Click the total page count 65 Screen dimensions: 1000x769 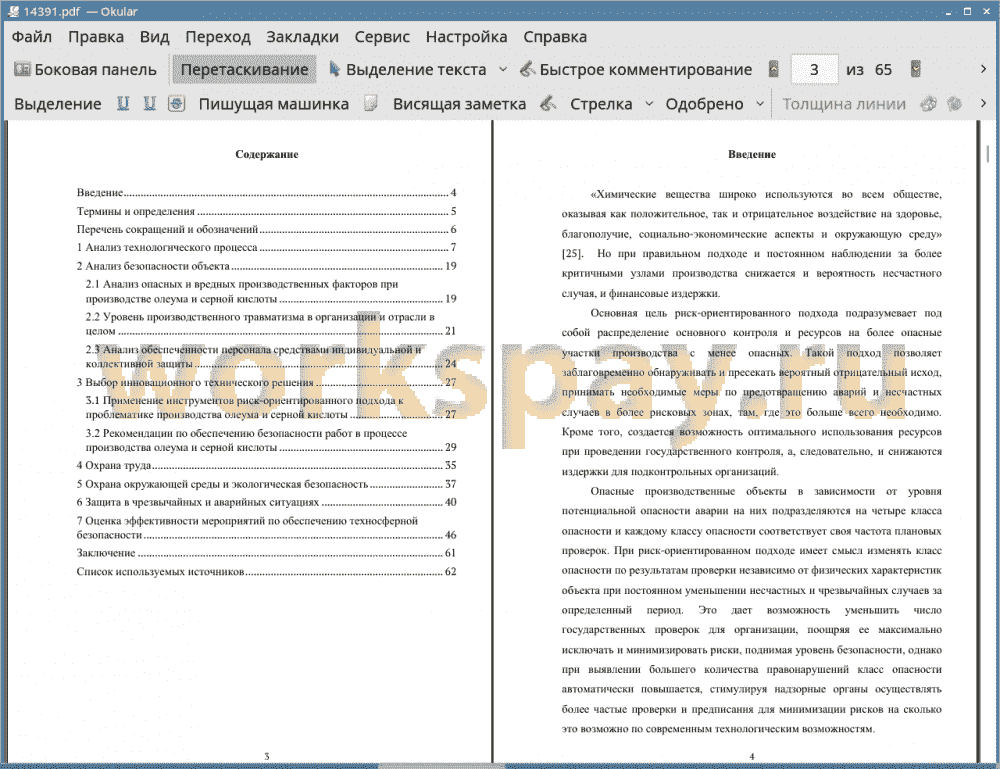tap(883, 69)
